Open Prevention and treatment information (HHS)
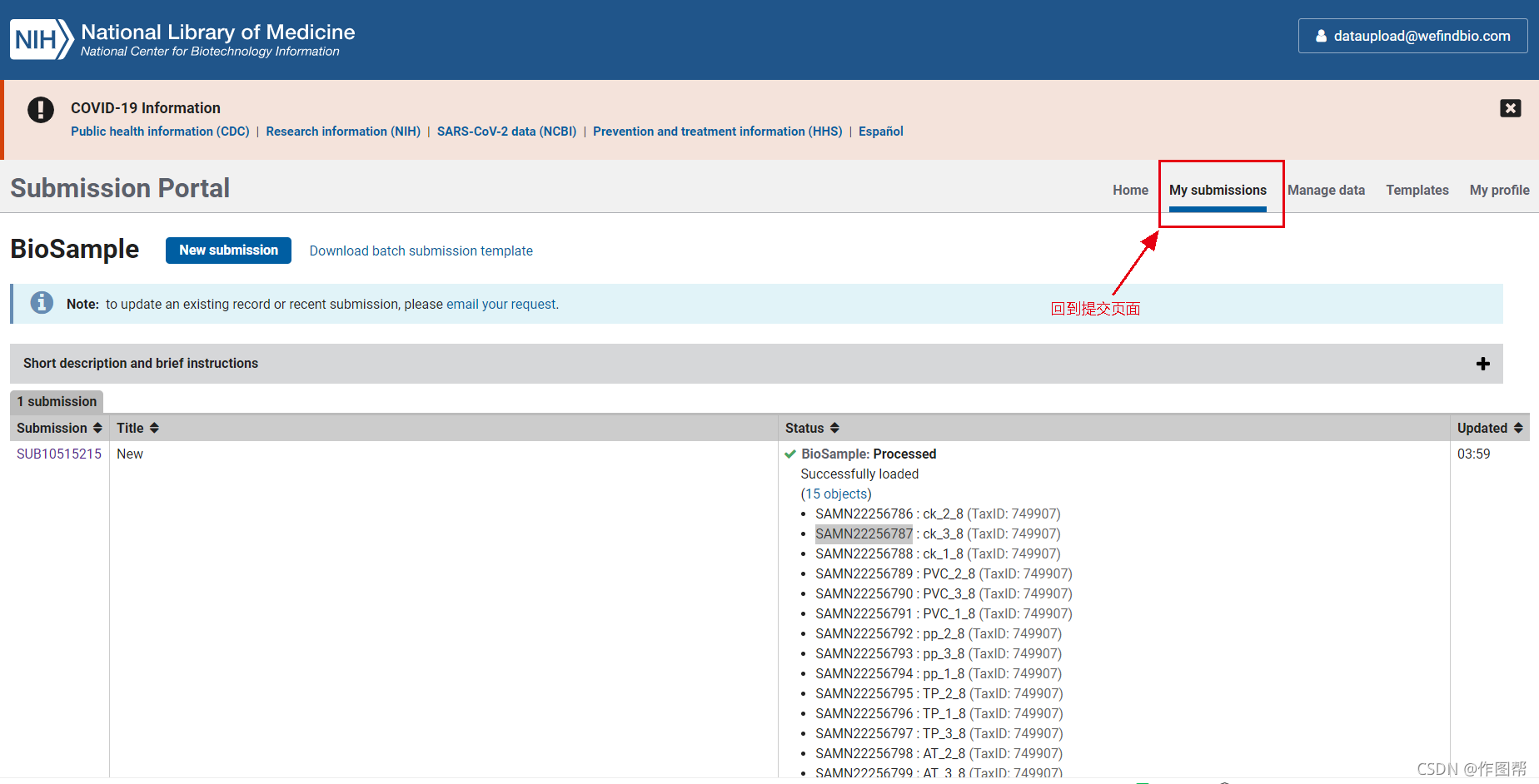This screenshot has width=1539, height=784. [717, 131]
